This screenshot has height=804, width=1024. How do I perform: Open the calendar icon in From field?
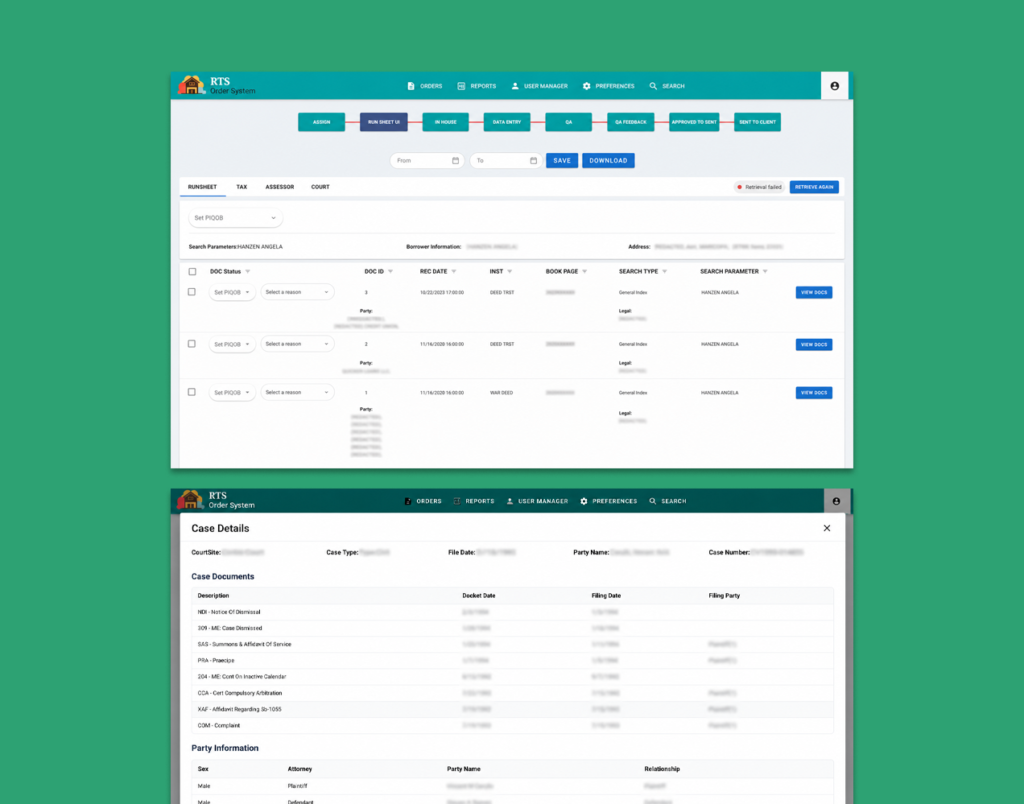[x=455, y=161]
